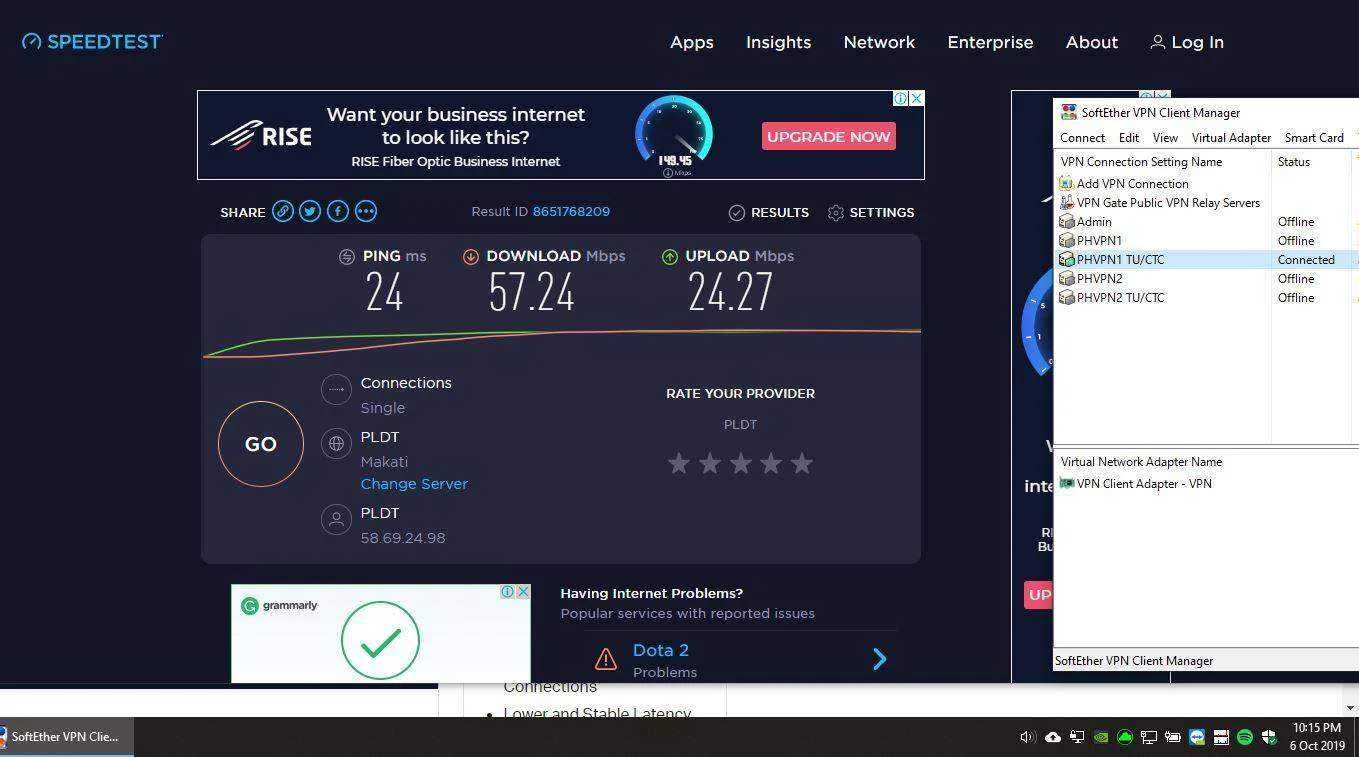The image size is (1359, 757).
Task: Click the Speedtest logo
Action: coord(92,41)
